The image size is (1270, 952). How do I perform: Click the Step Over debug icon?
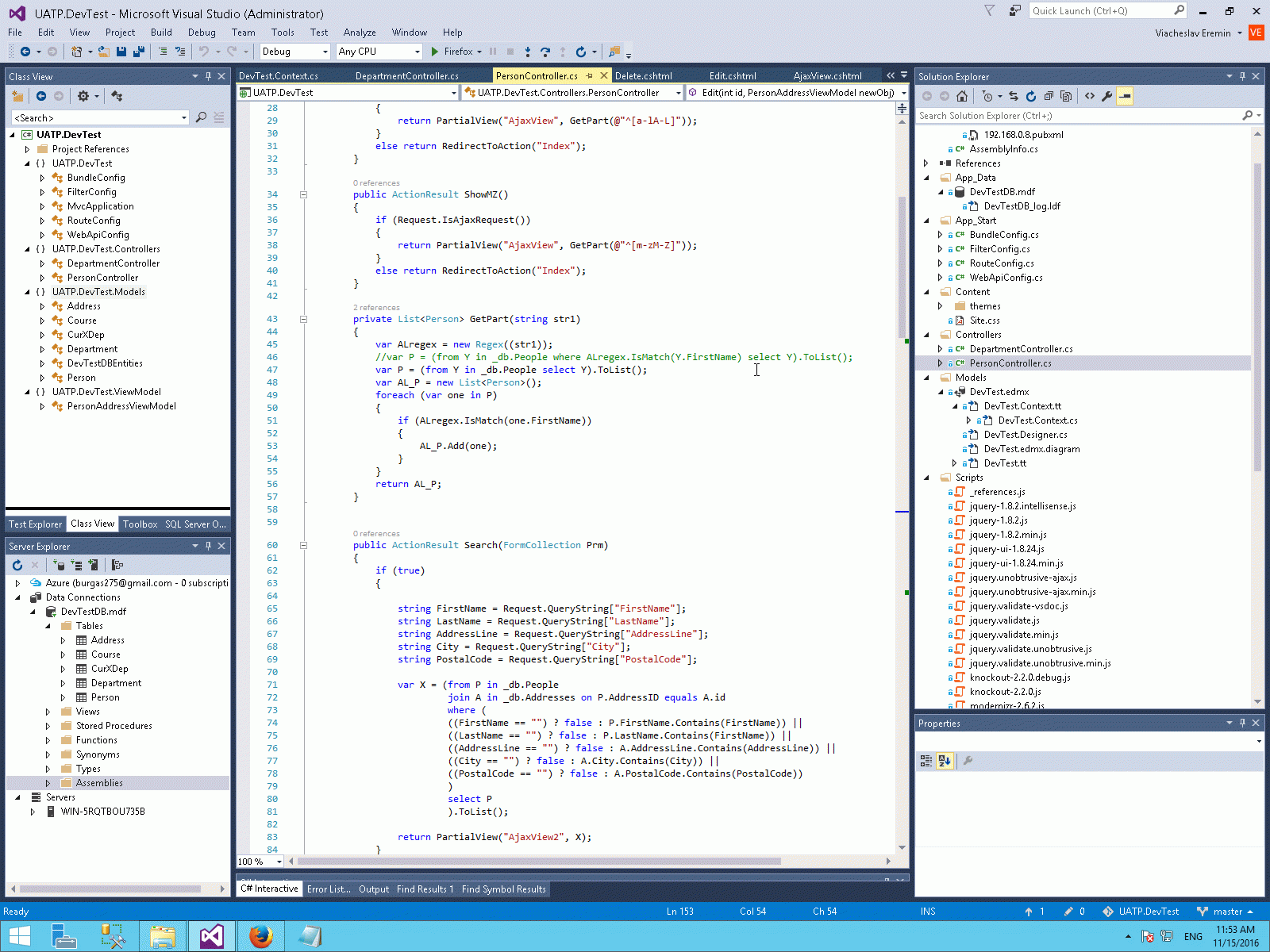coord(545,52)
